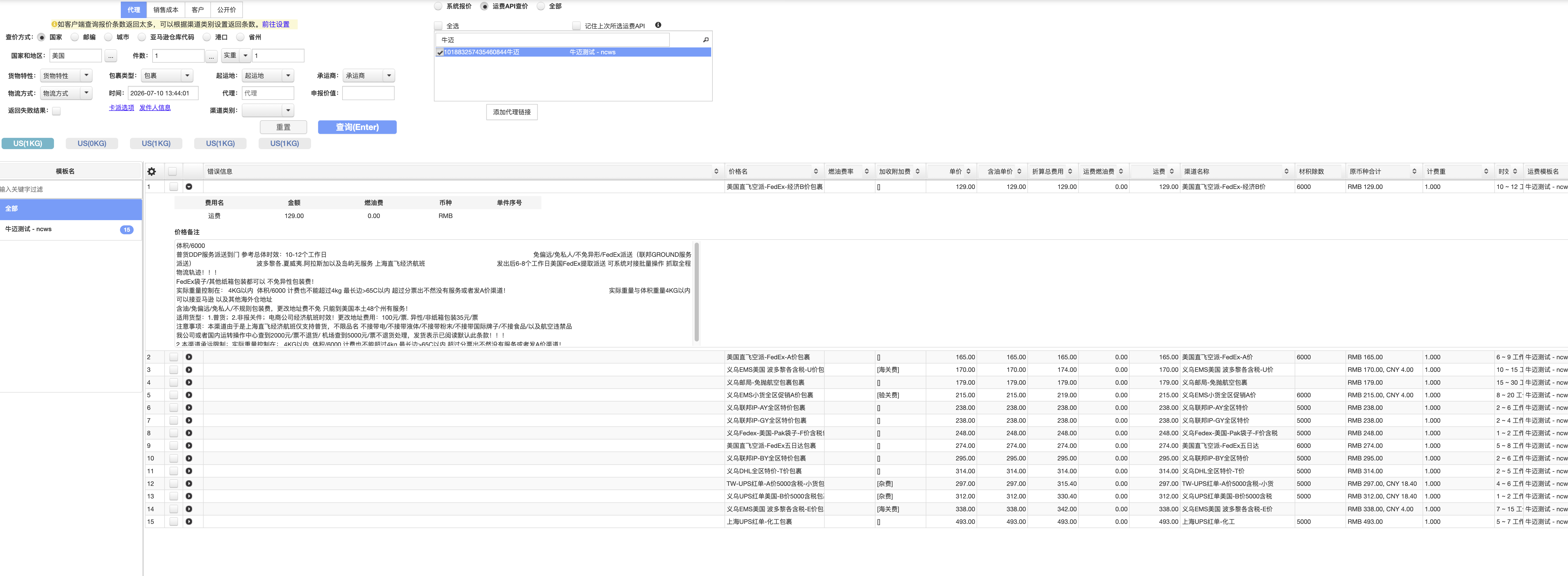The width and height of the screenshot is (1568, 576).
Task: Open the table column settings gear
Action: [x=151, y=172]
